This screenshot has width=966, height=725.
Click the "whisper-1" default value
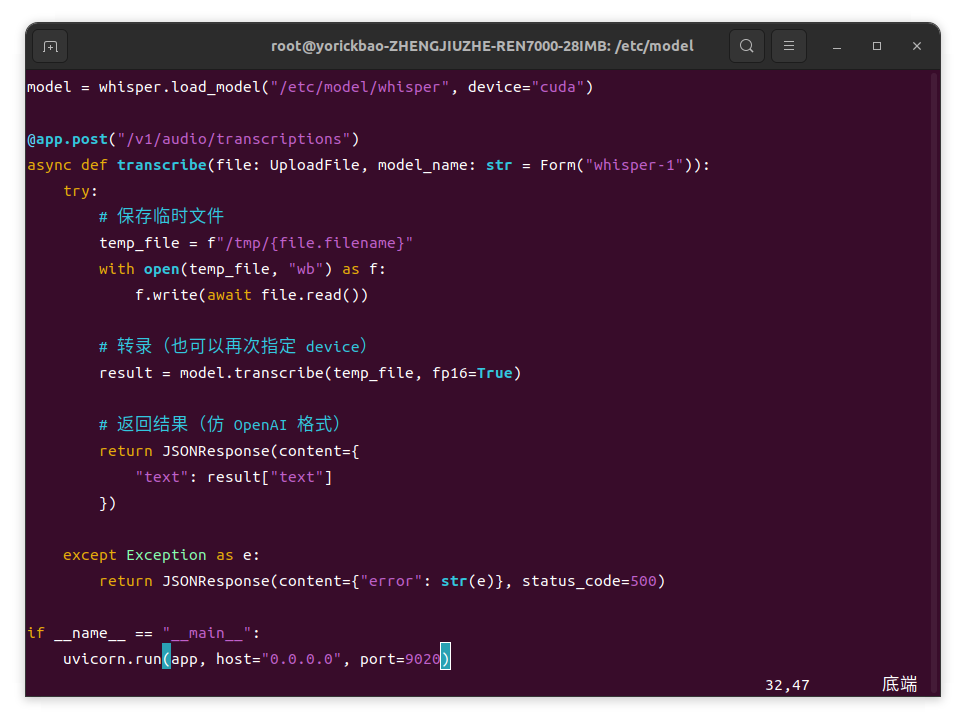(x=634, y=165)
